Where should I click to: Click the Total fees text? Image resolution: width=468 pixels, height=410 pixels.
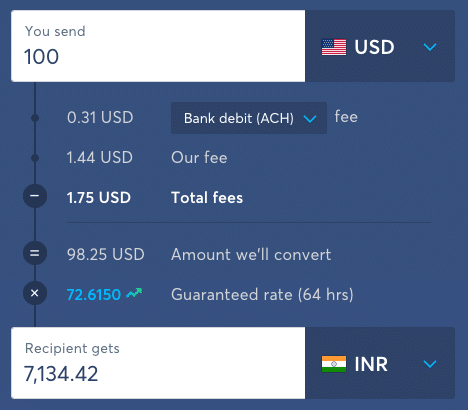pos(207,198)
